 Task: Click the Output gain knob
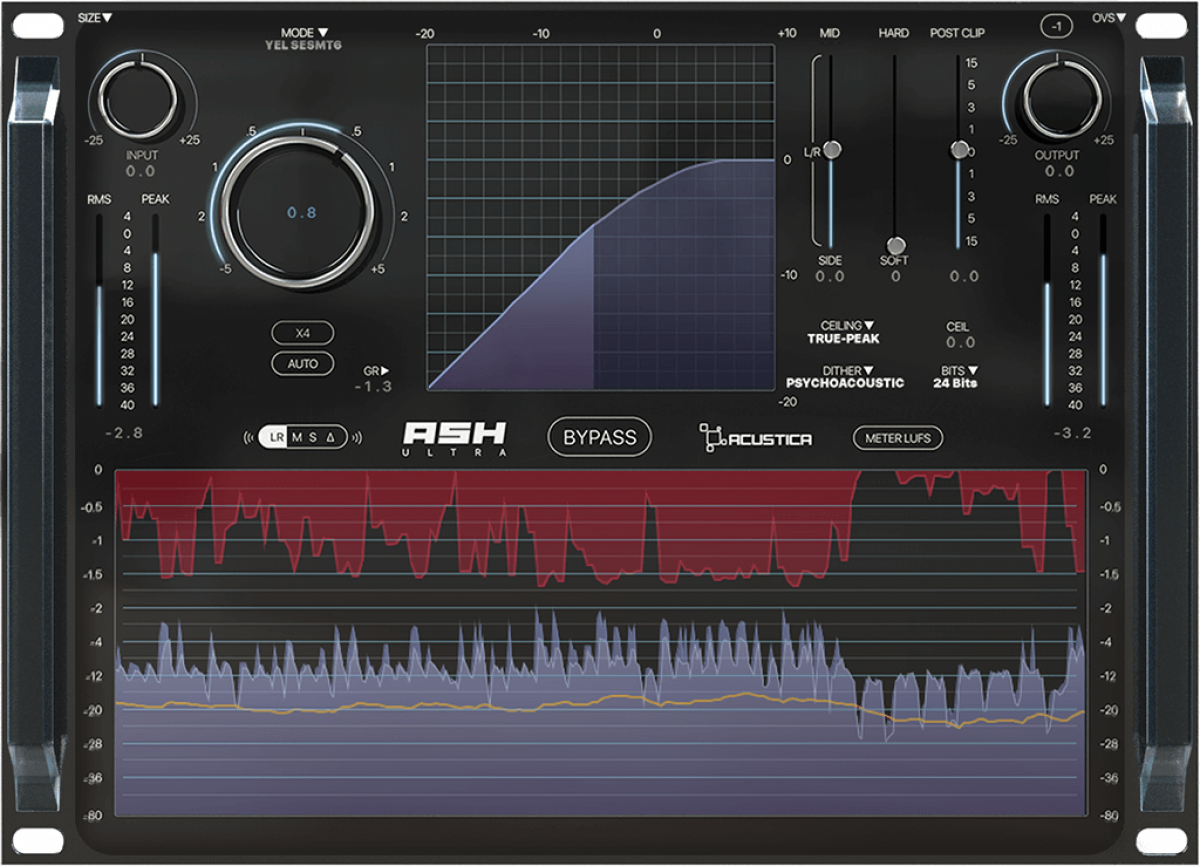(x=1057, y=100)
